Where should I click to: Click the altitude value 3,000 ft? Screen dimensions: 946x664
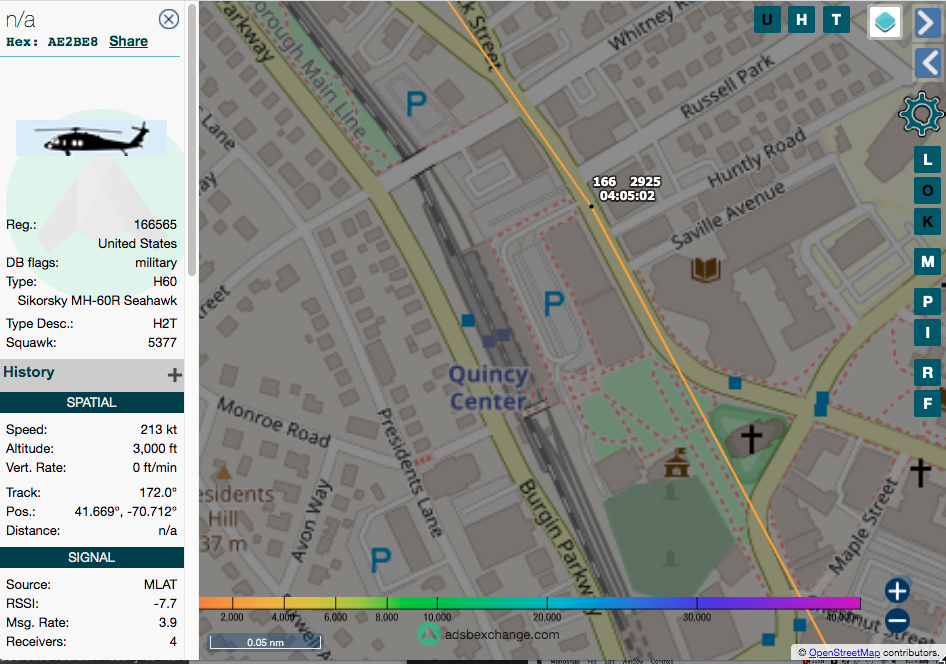[x=155, y=449]
